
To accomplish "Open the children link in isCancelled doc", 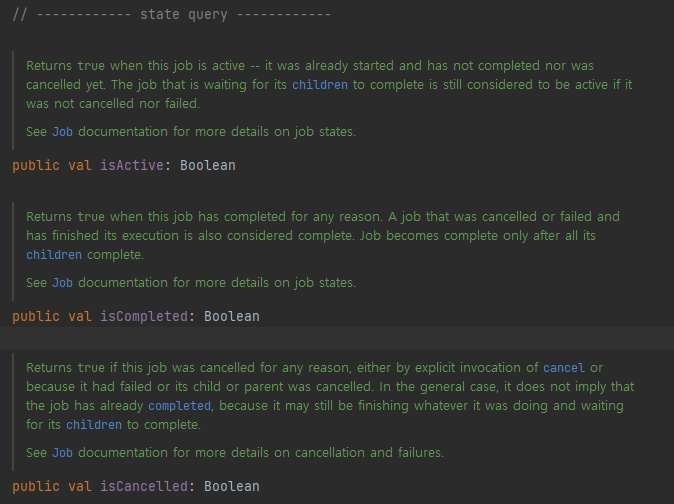I will tap(94, 425).
